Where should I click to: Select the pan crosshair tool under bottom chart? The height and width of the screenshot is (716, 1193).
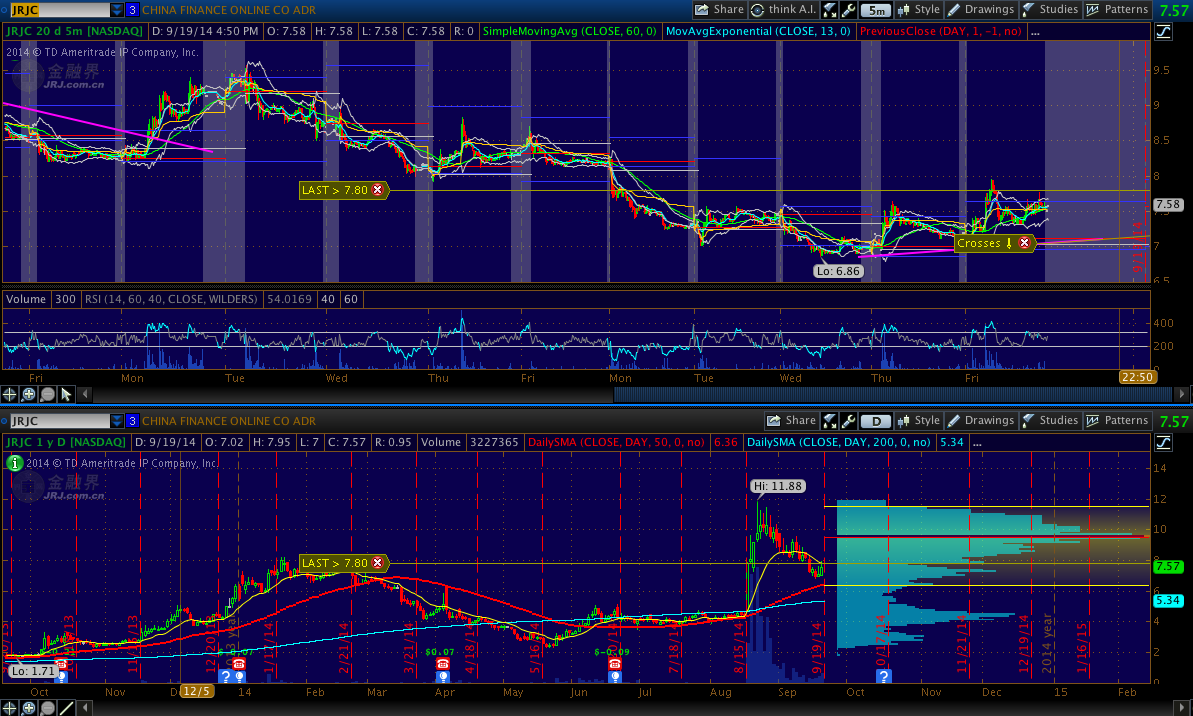click(11, 708)
